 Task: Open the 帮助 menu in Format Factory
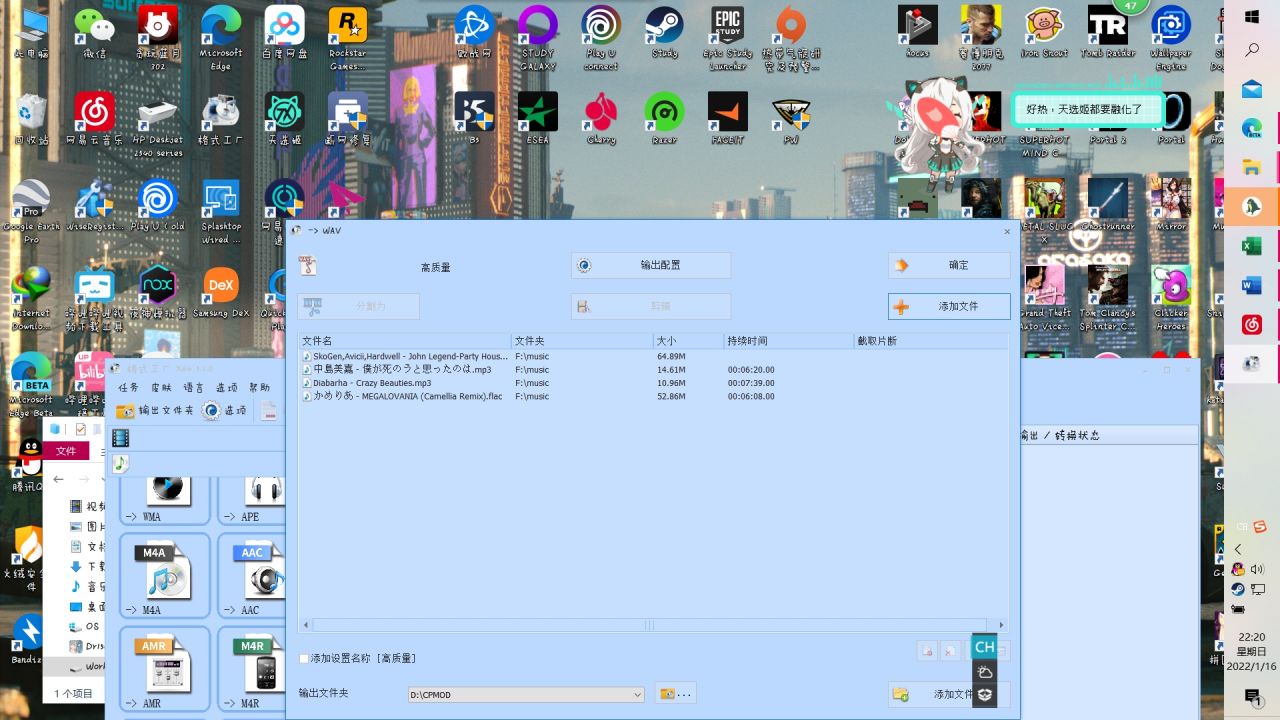tap(259, 388)
